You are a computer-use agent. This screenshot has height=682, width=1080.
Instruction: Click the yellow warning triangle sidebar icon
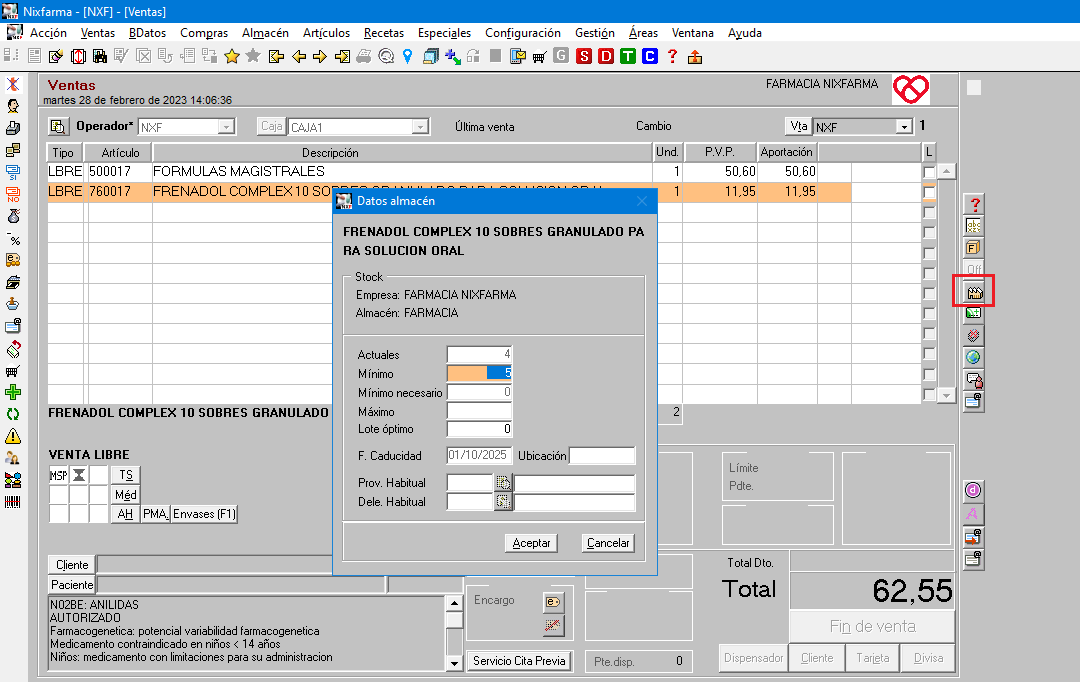(x=13, y=437)
